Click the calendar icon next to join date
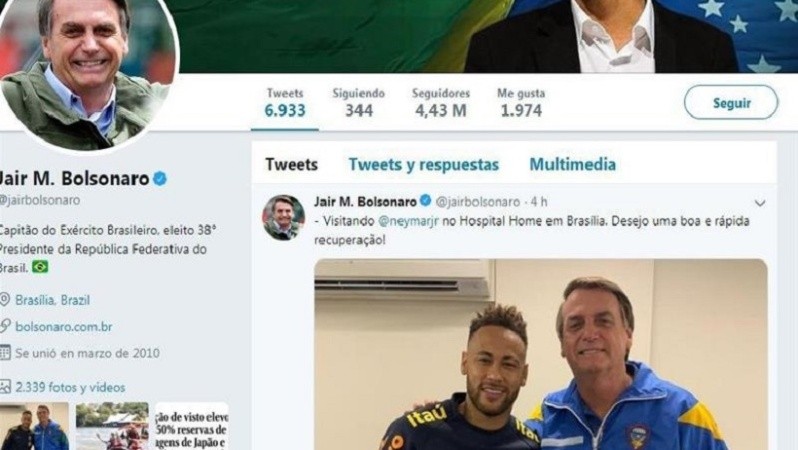This screenshot has width=798, height=450. [5, 352]
